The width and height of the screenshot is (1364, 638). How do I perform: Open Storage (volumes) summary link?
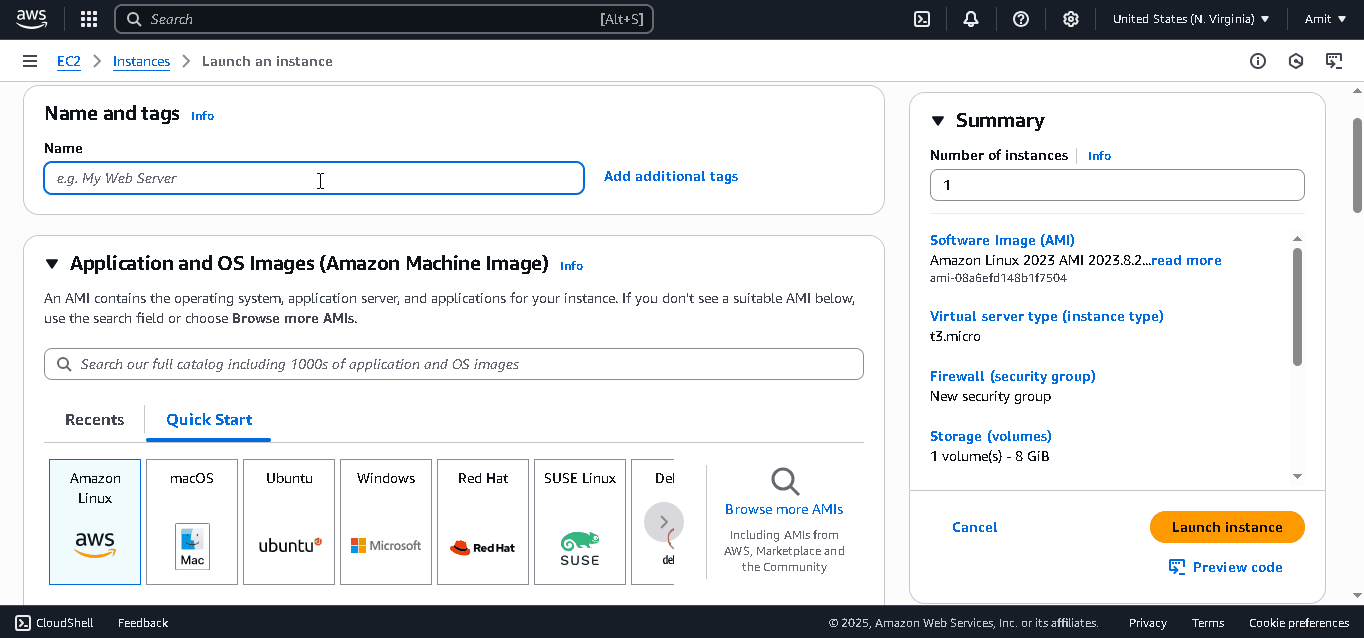coord(990,436)
